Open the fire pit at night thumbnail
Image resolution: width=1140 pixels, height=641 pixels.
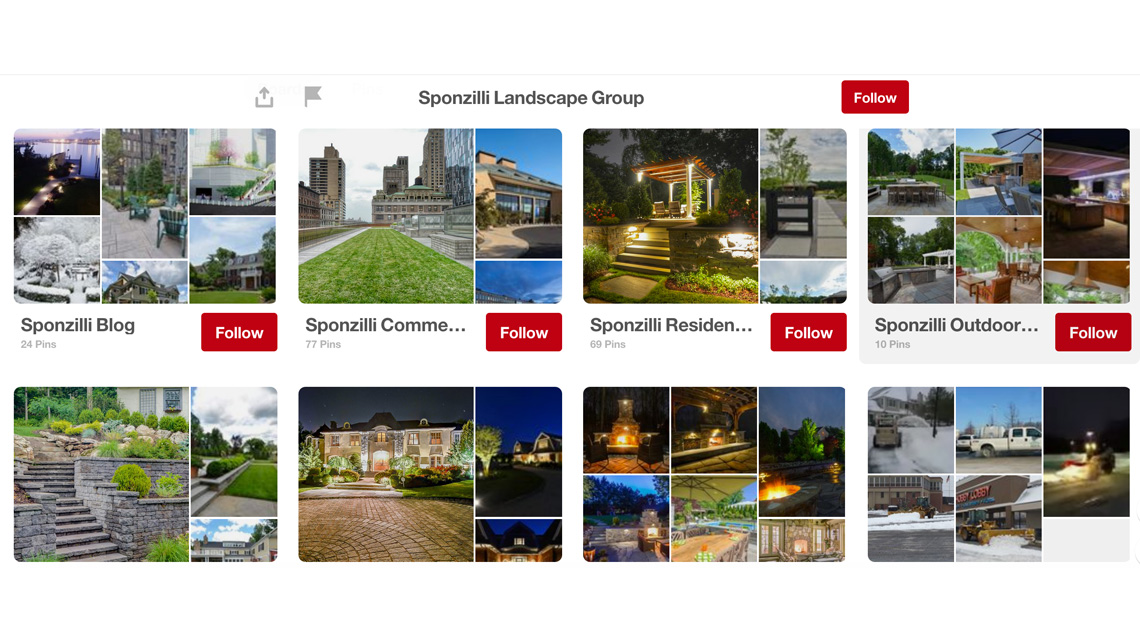[802, 451]
